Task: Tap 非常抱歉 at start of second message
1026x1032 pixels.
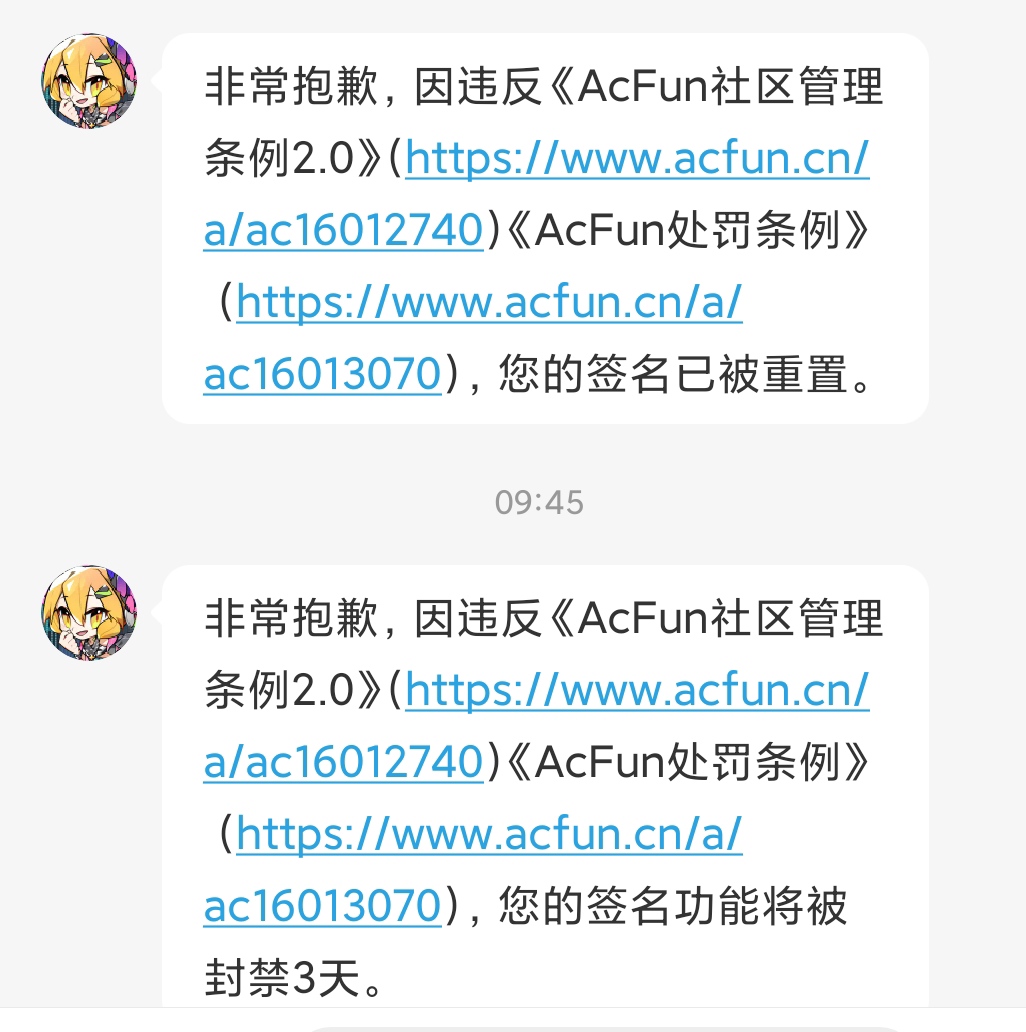Action: [x=292, y=618]
